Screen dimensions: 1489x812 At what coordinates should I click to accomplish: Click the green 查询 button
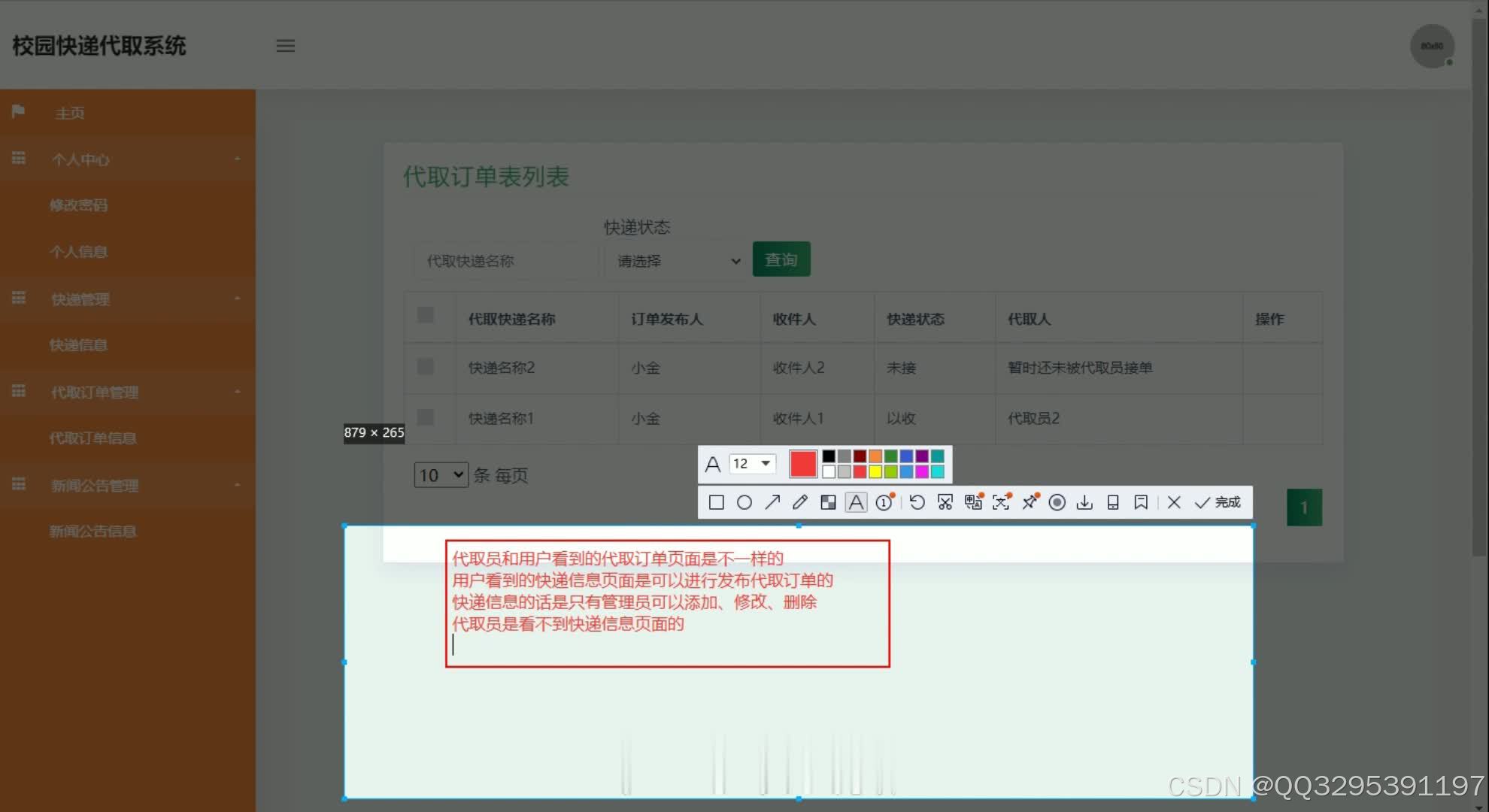point(781,259)
